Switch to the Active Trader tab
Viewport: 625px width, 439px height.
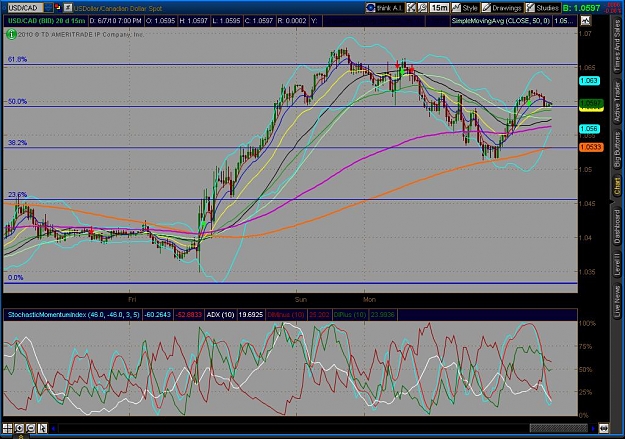click(617, 102)
